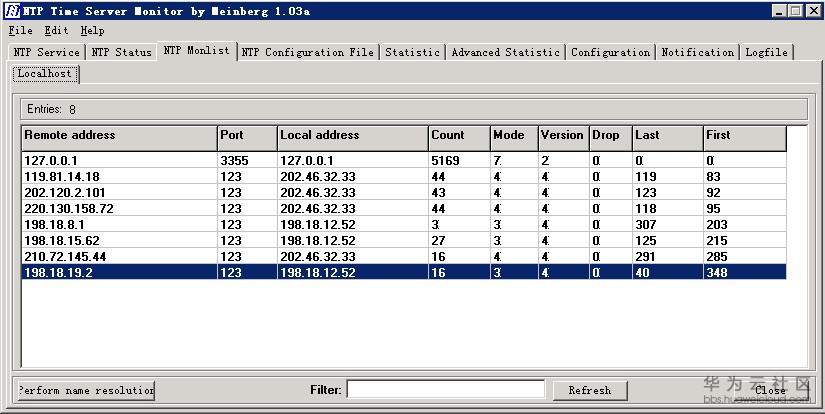Select the 210.72.145.44 row
825x414 pixels.
pos(404,257)
